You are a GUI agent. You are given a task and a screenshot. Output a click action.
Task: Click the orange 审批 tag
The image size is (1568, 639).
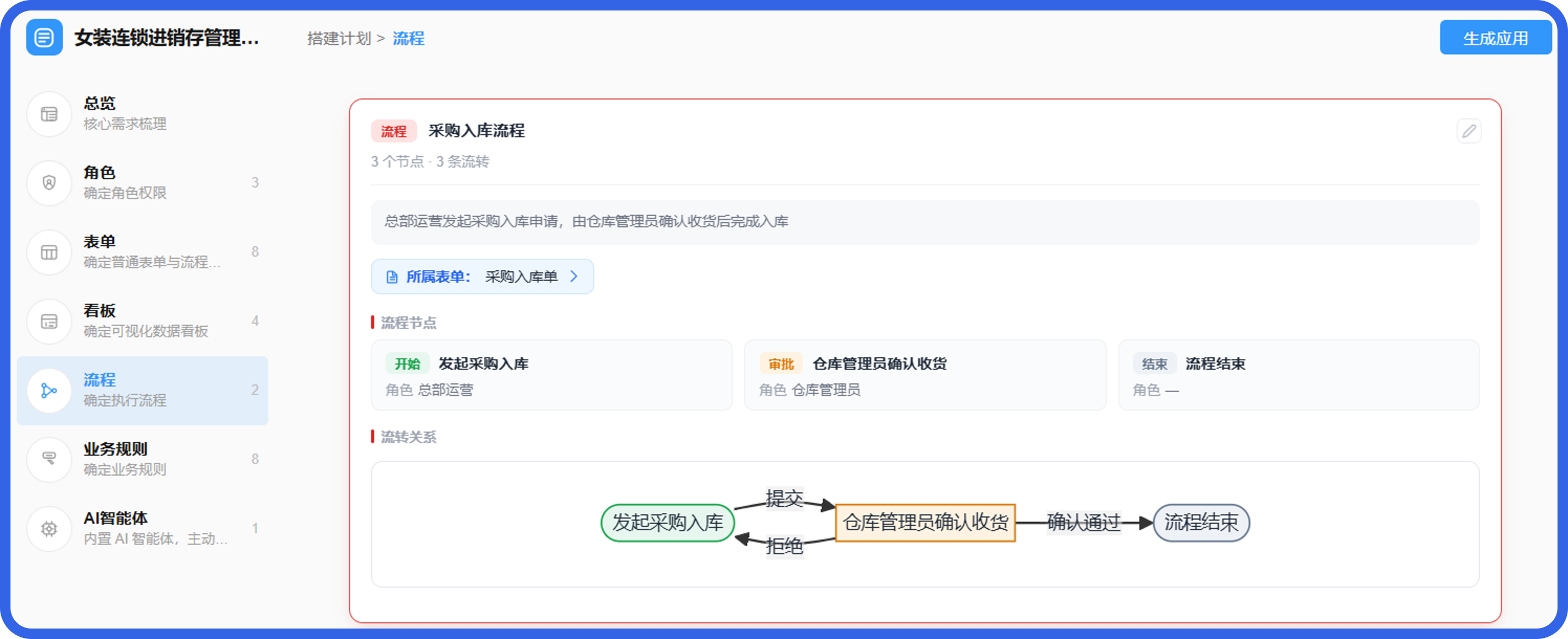tap(781, 364)
